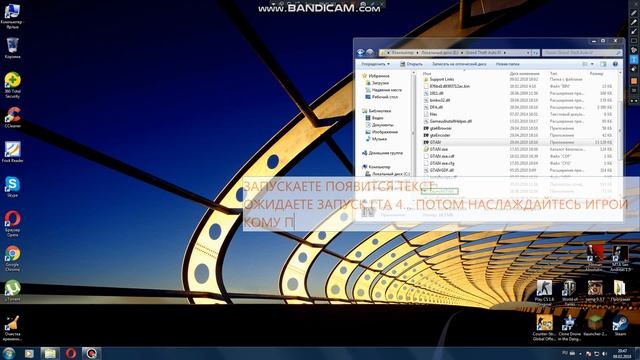Click Explorer forward navigation arrow
Image resolution: width=640 pixels, height=360 pixels.
(x=369, y=52)
